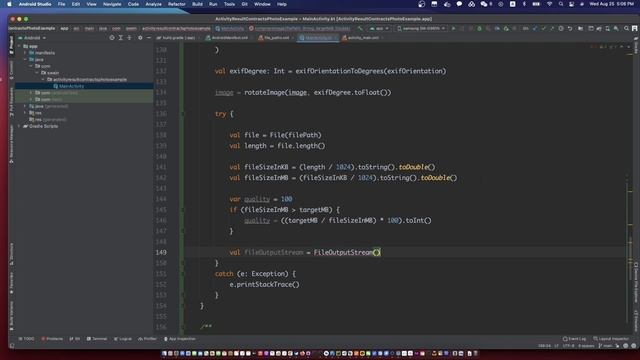Click the MainActivity breadcrumb in navigation bar
The height and width of the screenshot is (360, 640).
point(230,29)
